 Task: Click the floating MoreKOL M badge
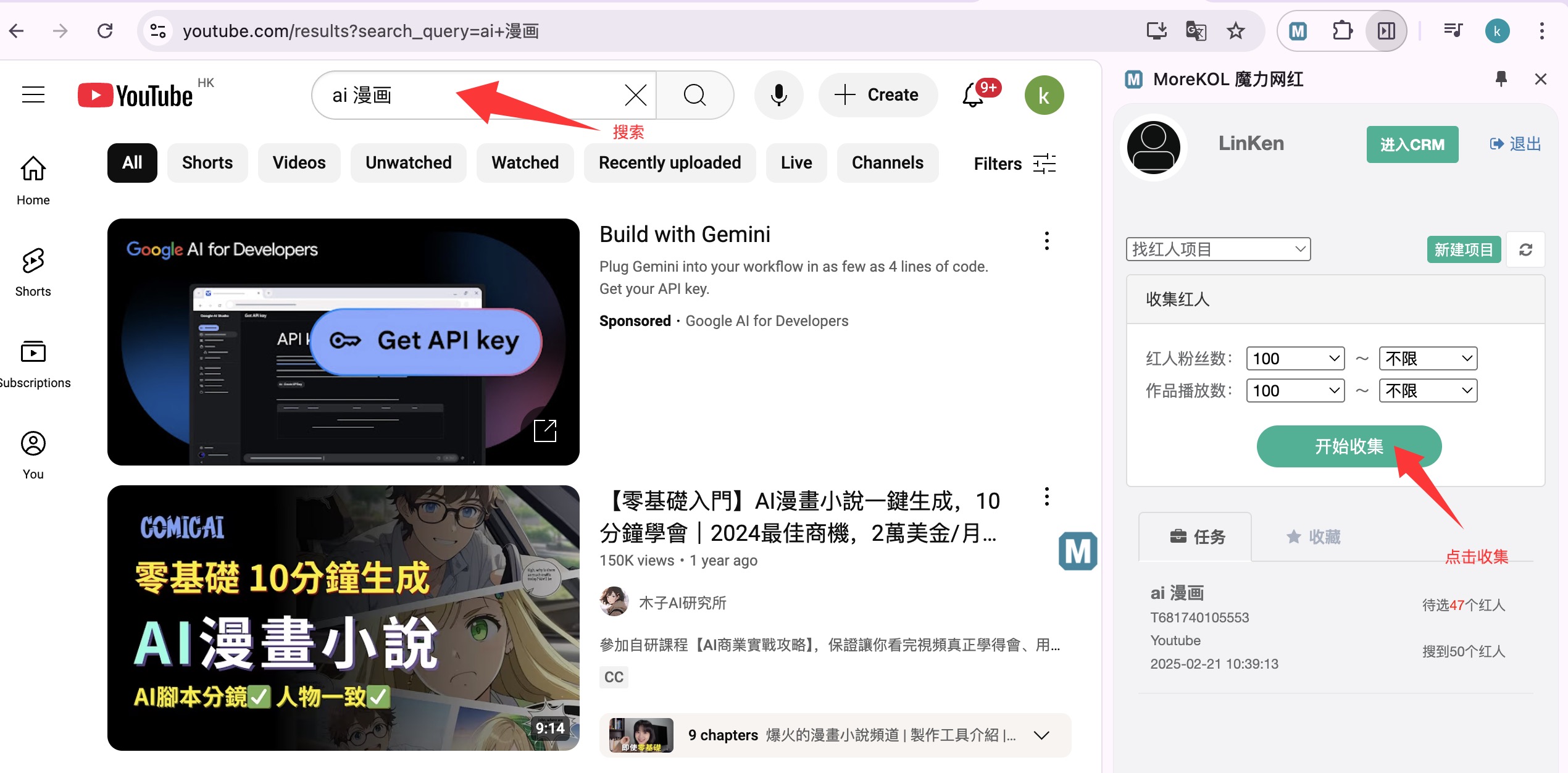(x=1078, y=551)
